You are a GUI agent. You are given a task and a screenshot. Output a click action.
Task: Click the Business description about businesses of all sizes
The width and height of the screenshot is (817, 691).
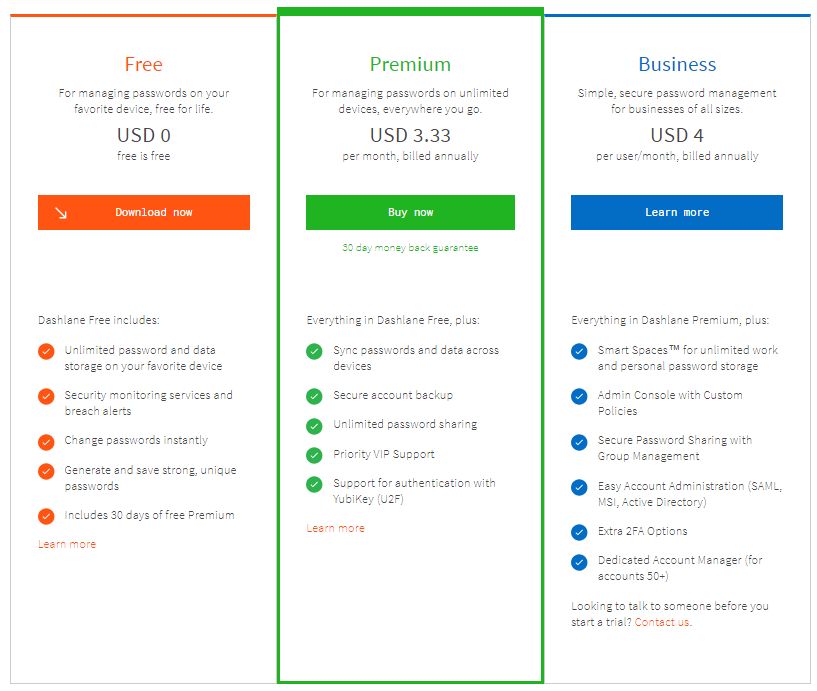(677, 101)
